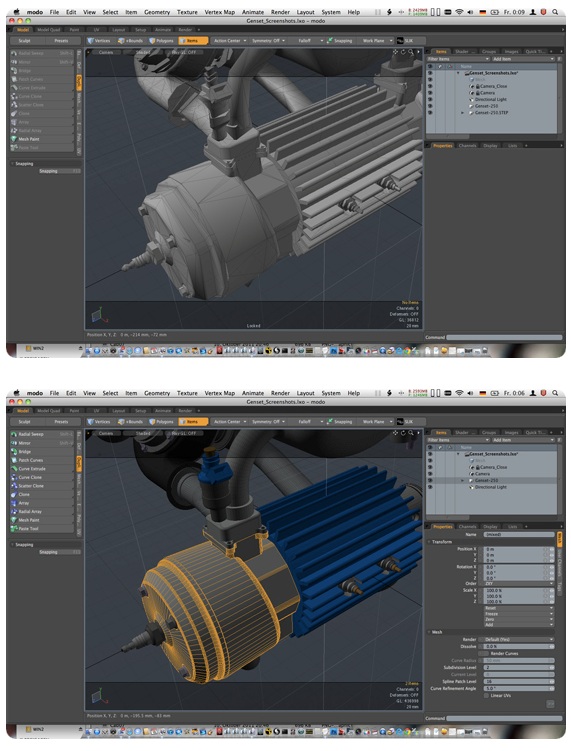Click the Zero transform button
571x751 pixels.
[x=519, y=619]
